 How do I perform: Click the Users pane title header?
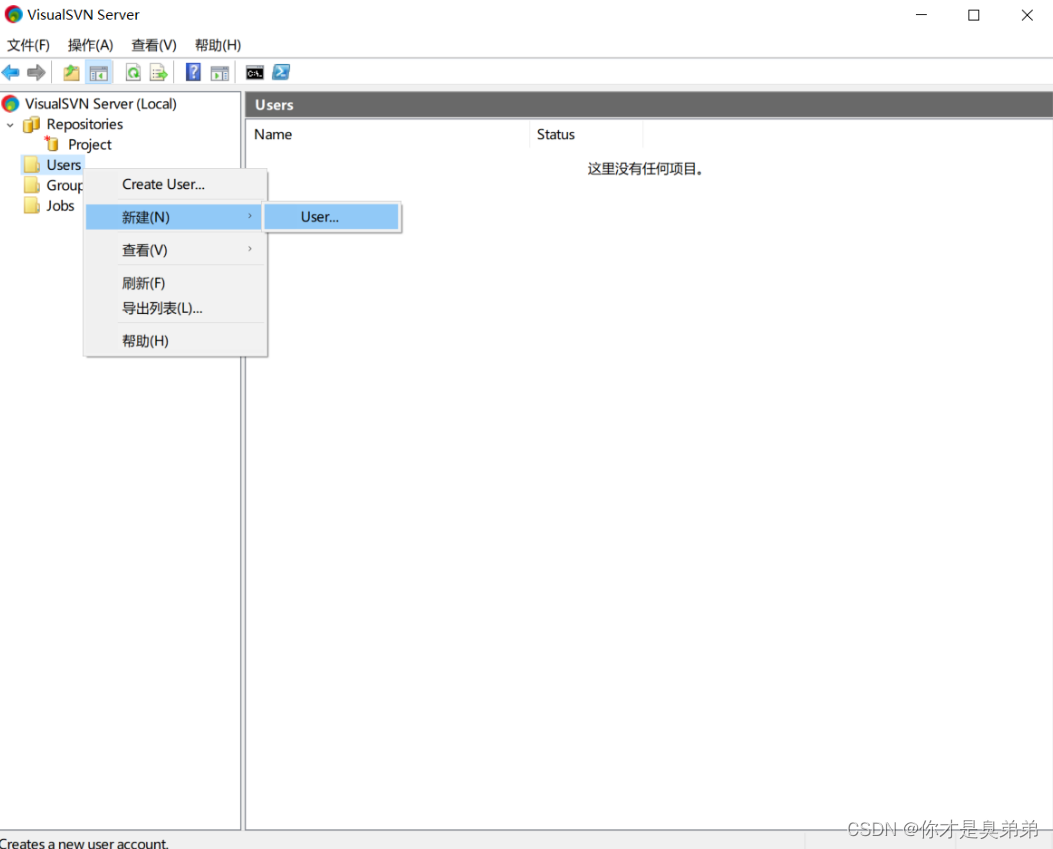[x=649, y=105]
